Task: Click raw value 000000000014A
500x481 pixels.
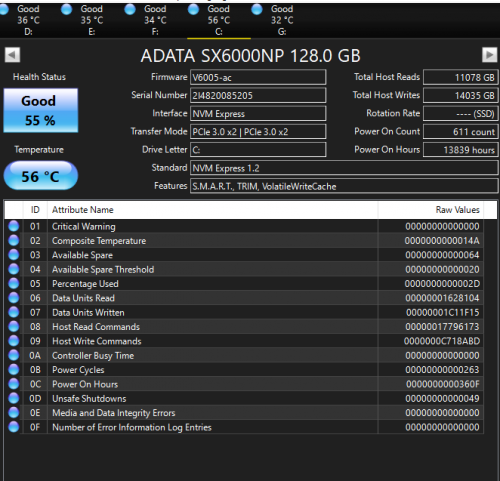Action: click(442, 241)
